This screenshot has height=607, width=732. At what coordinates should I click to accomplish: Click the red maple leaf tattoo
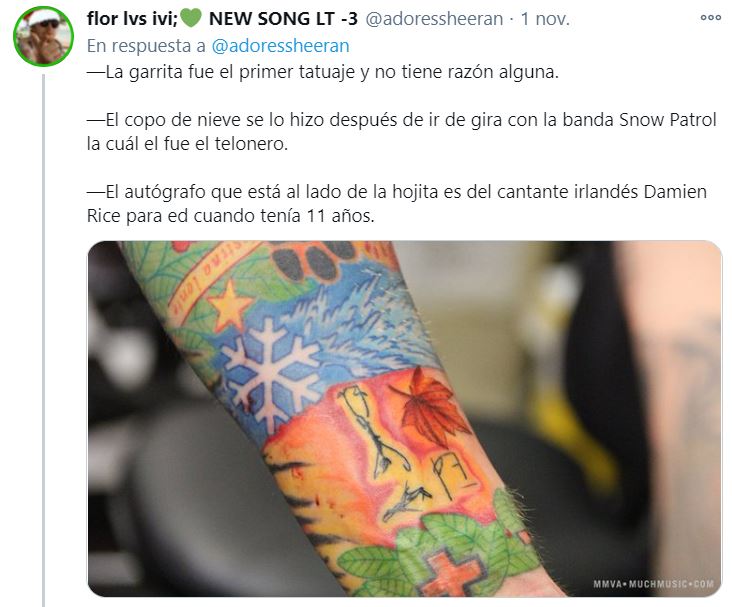tap(430, 405)
